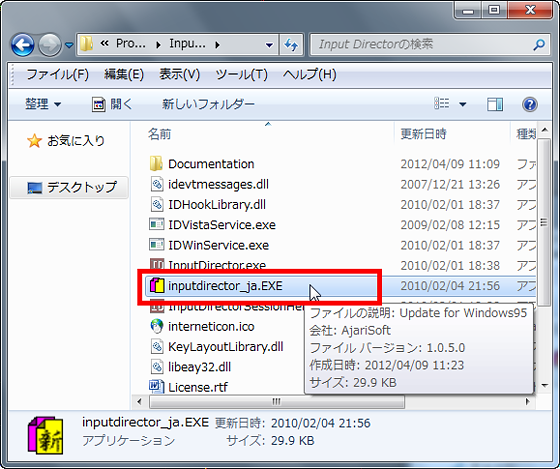
Task: Select the interneticon.ico file icon
Action: tap(156, 326)
